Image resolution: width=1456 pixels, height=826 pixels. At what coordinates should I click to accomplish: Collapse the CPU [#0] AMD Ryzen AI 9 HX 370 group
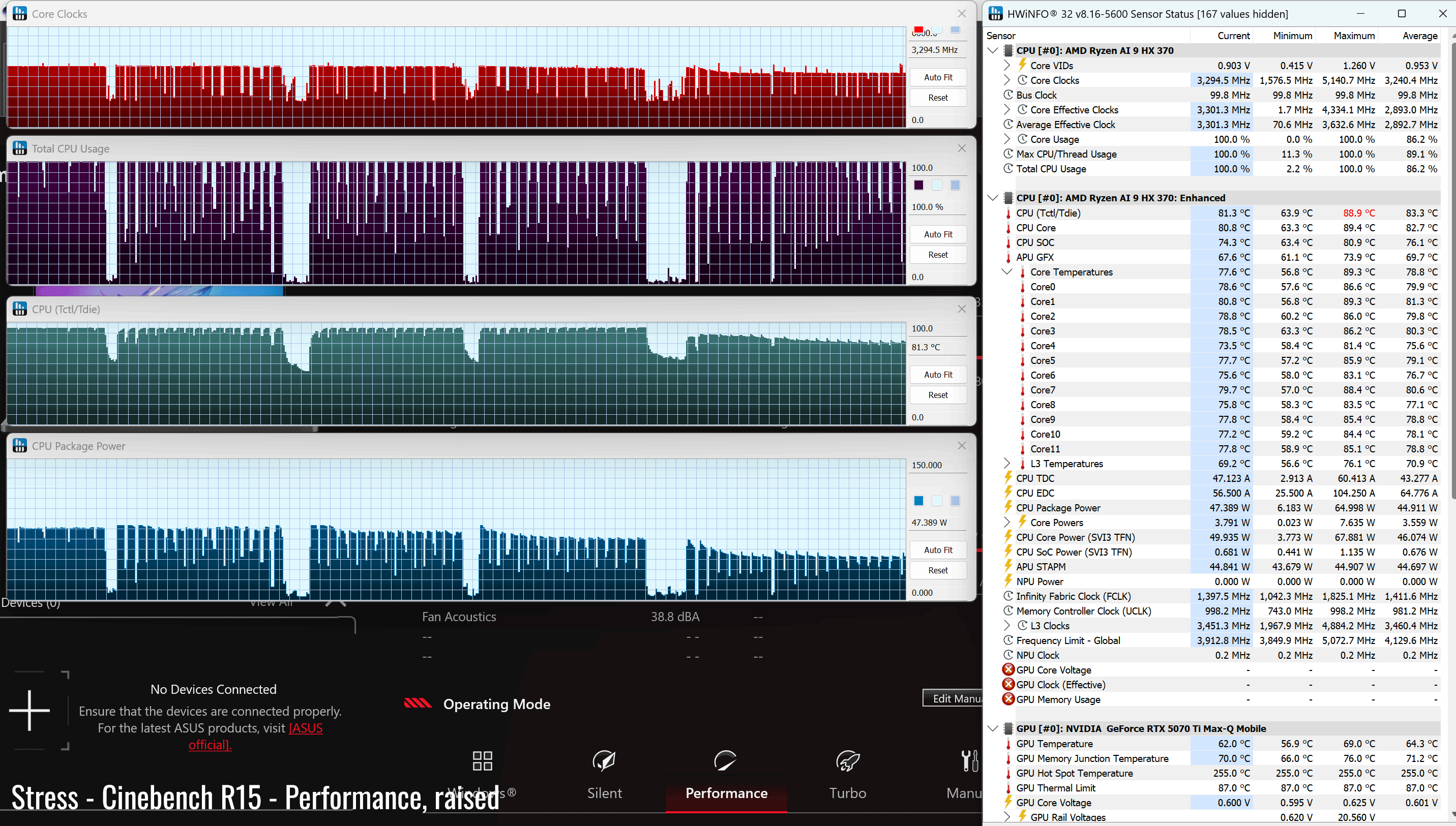pyautogui.click(x=992, y=50)
